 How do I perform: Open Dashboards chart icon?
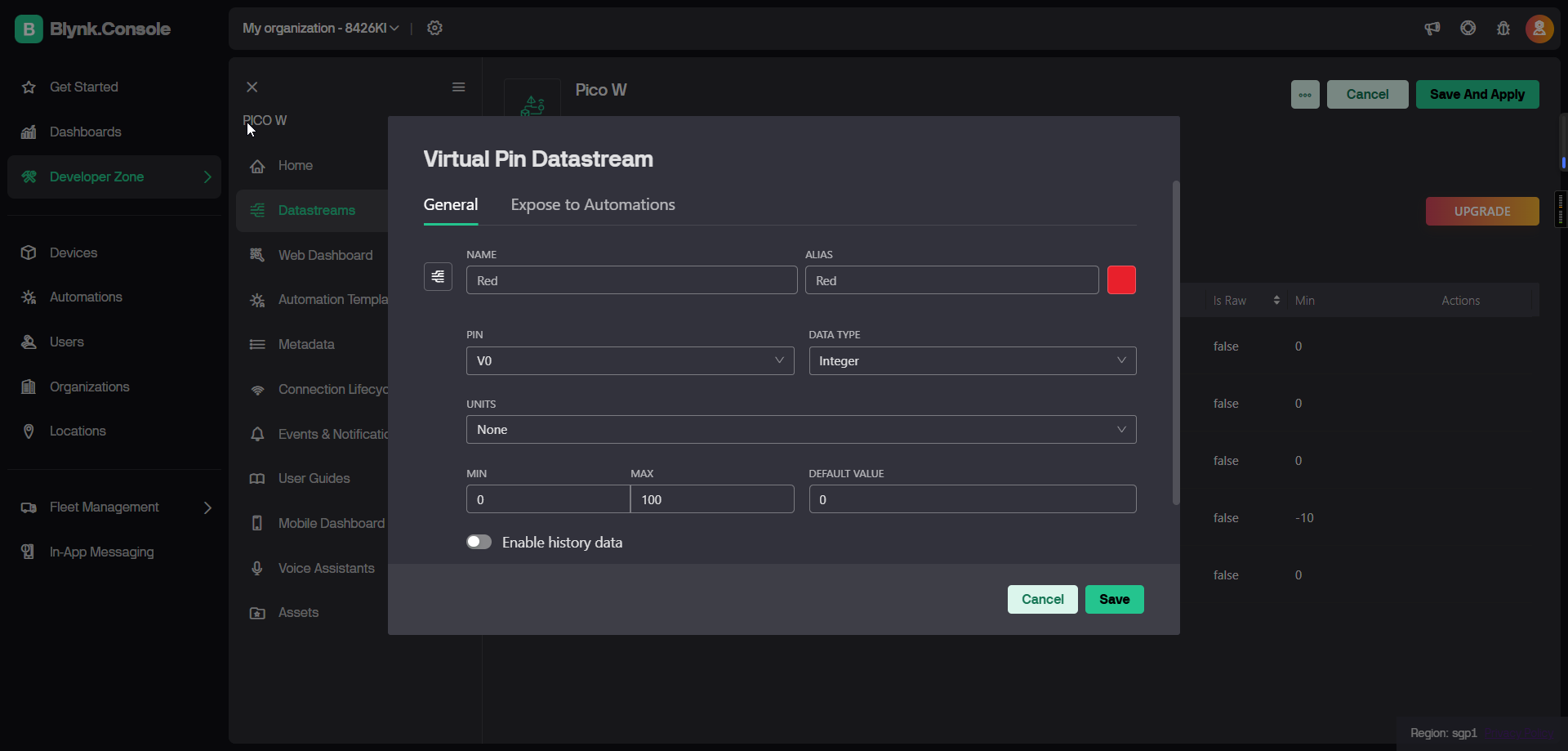(x=29, y=132)
